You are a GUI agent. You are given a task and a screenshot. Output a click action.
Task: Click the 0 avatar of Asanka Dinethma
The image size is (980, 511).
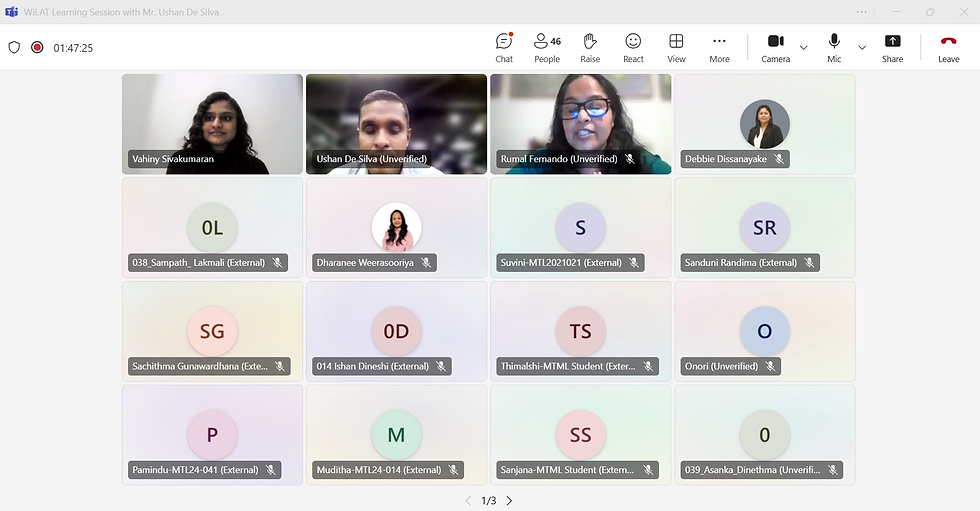(764, 435)
